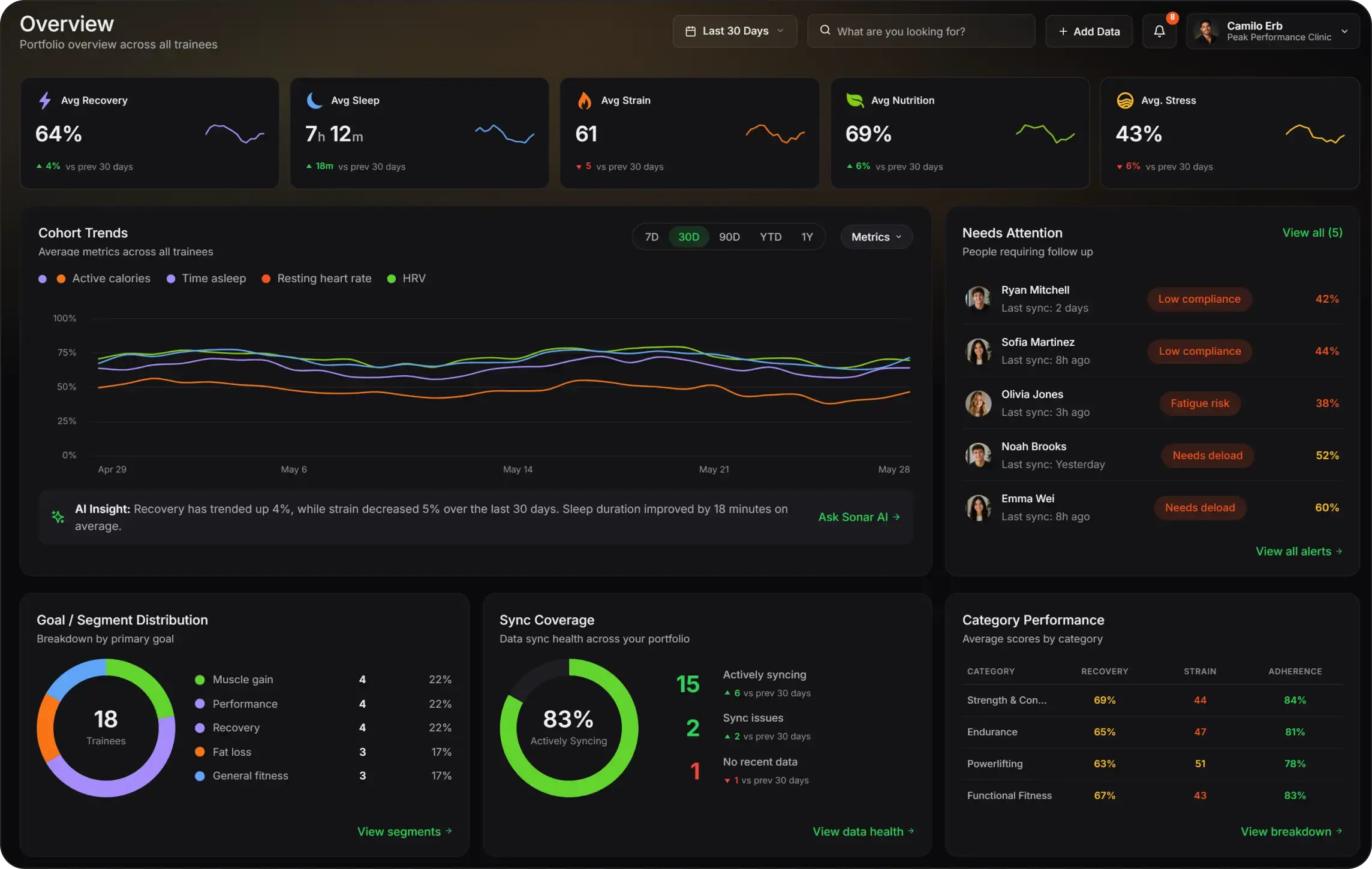Viewport: 1372px width, 869px height.
Task: Click the Avg Strain flame icon
Action: (584, 100)
